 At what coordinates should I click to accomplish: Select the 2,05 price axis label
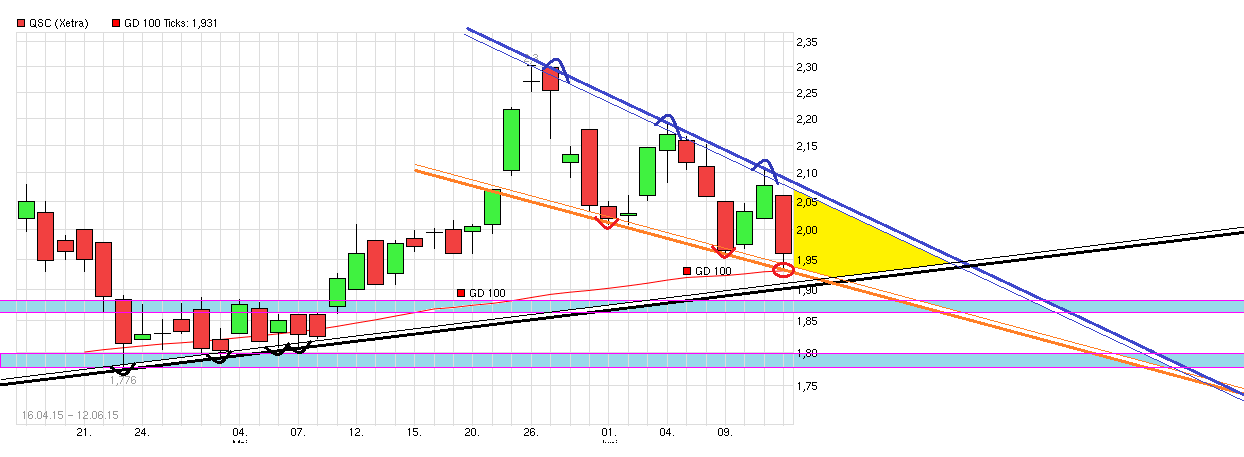pos(807,204)
